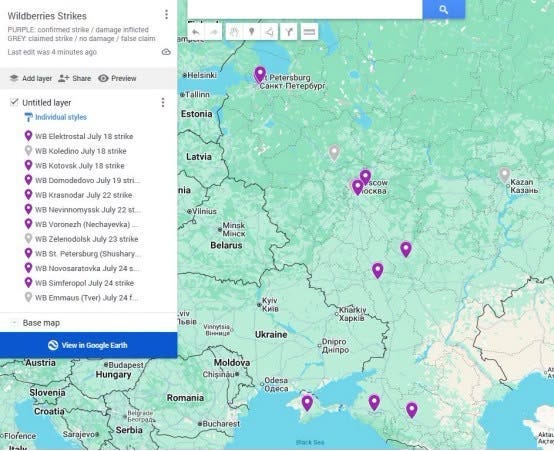The width and height of the screenshot is (554, 451).
Task: Select WB Nevinnomyssk July 22 item
Action: click(82, 210)
